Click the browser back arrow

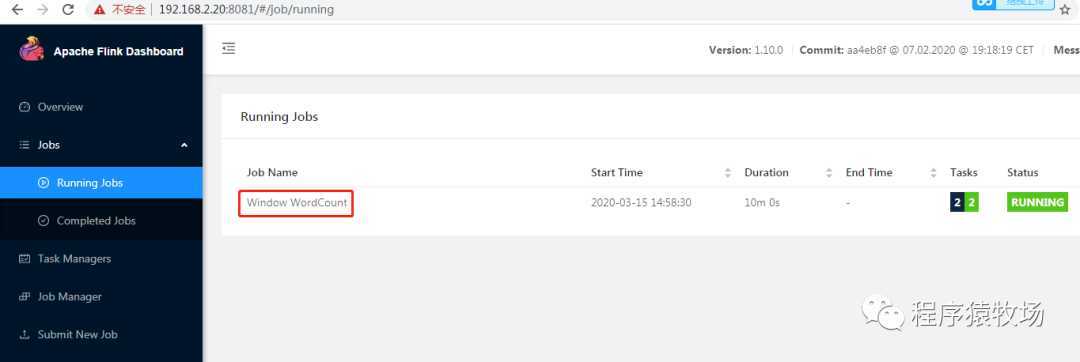pos(17,10)
